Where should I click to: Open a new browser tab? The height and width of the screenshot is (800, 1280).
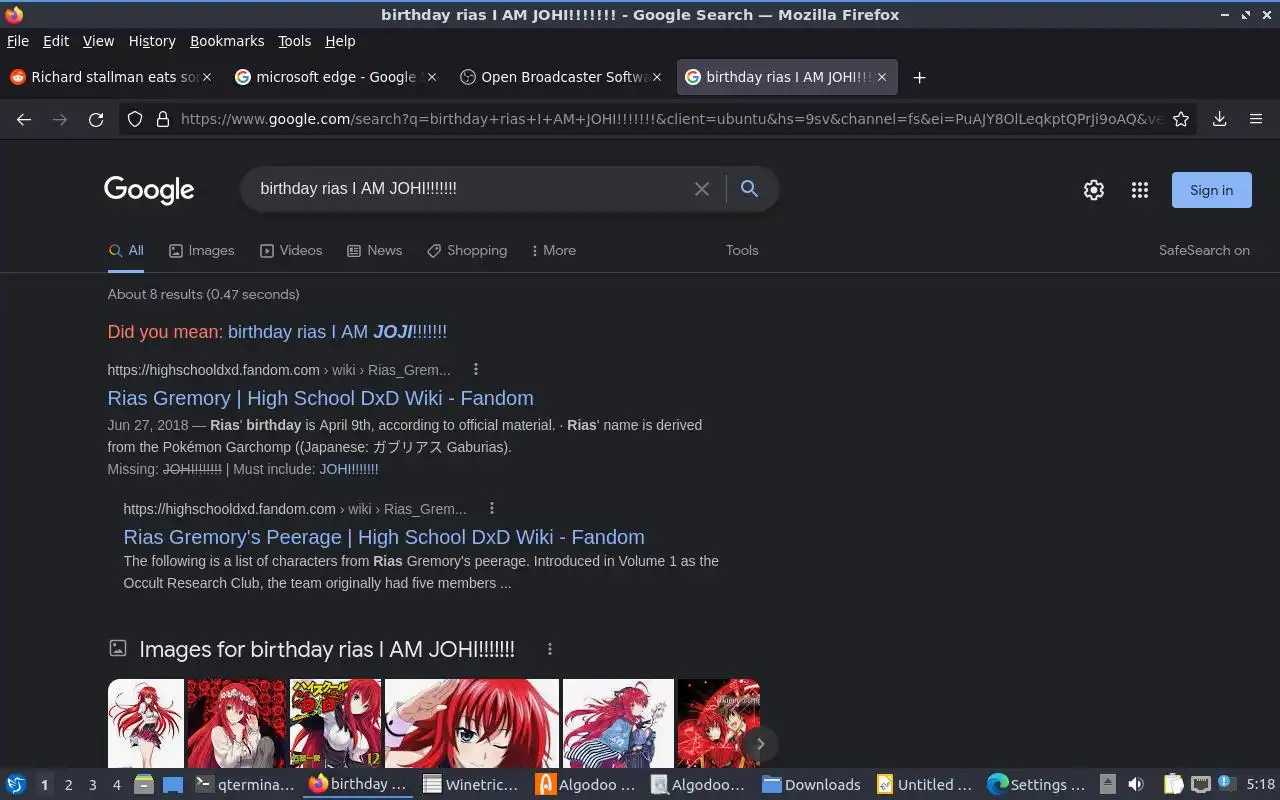(x=919, y=77)
